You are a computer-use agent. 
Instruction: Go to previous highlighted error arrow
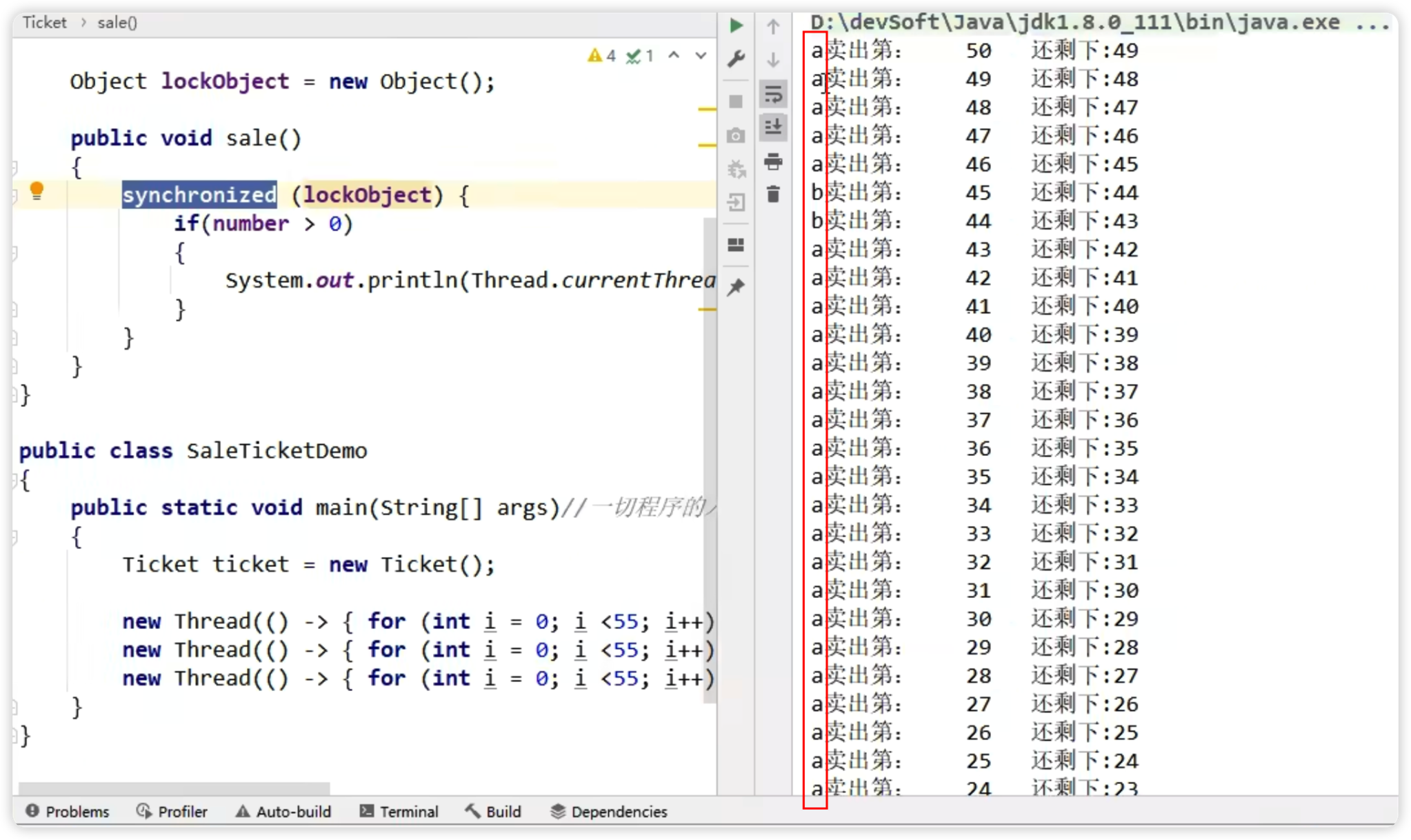(674, 55)
